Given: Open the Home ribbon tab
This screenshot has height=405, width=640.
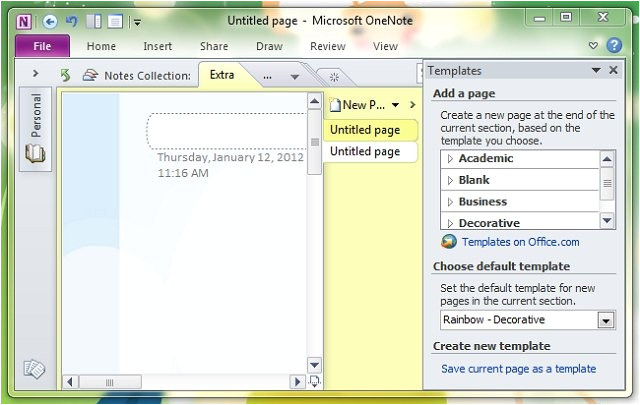Looking at the screenshot, I should tap(101, 46).
